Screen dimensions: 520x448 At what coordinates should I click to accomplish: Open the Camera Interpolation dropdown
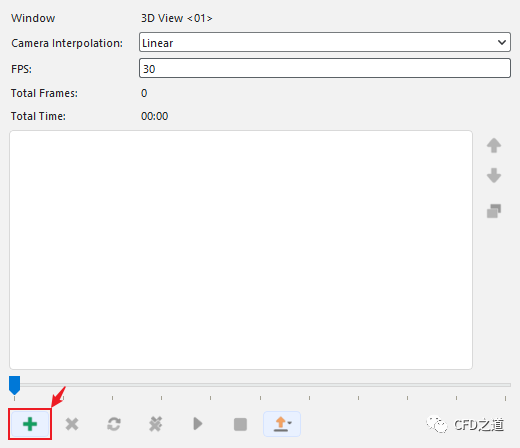click(325, 42)
